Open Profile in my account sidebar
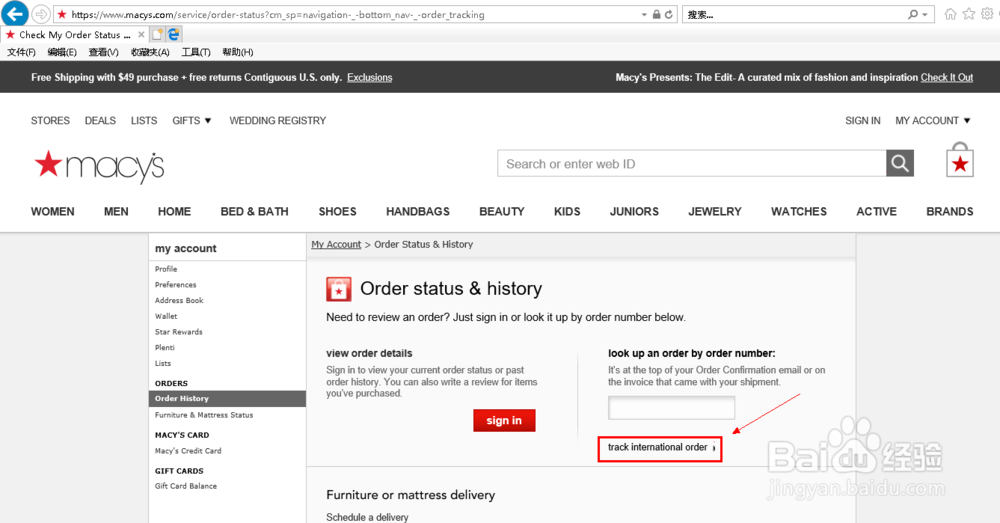 166,269
